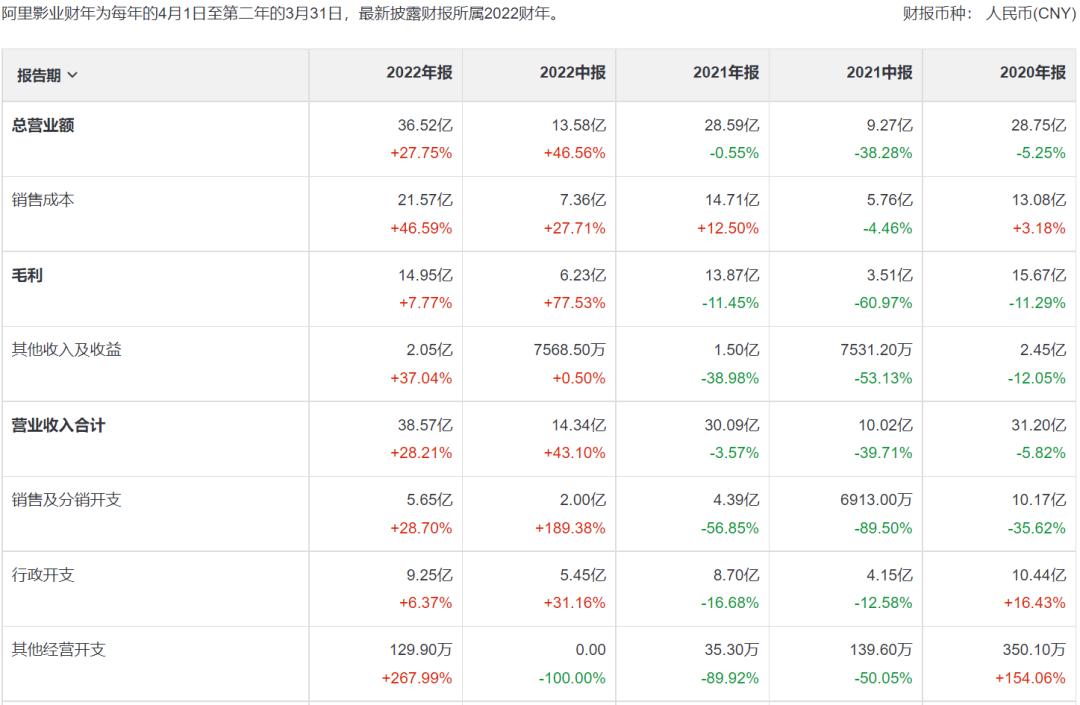Click the 销售成本 row label
Image resolution: width=1080 pixels, height=705 pixels.
pyautogui.click(x=42, y=200)
